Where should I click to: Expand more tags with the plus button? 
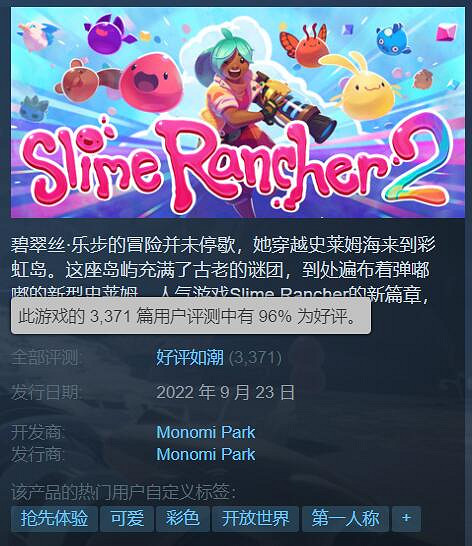(x=406, y=519)
